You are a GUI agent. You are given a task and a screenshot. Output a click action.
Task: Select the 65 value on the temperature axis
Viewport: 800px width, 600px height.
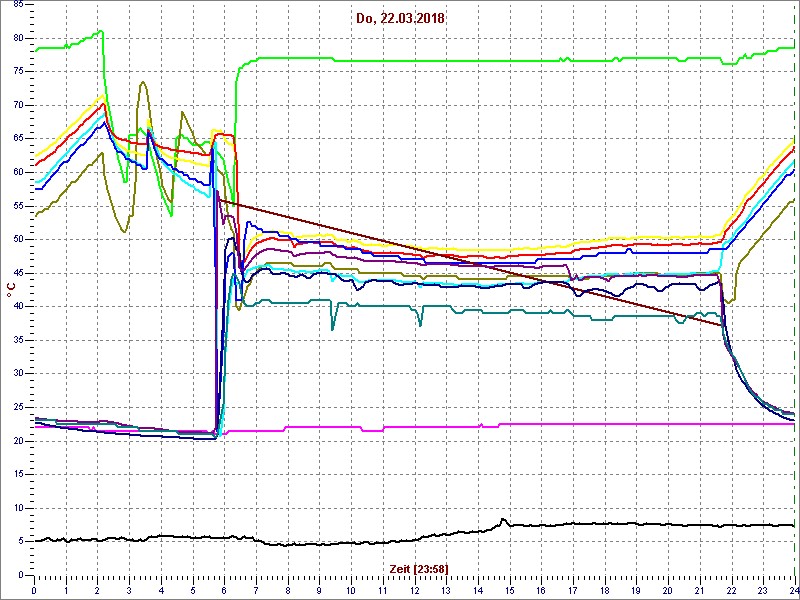click(x=17, y=139)
